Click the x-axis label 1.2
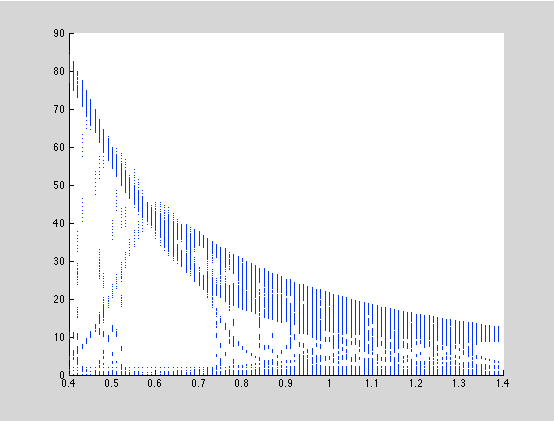Image resolution: width=554 pixels, height=421 pixels. (416, 383)
